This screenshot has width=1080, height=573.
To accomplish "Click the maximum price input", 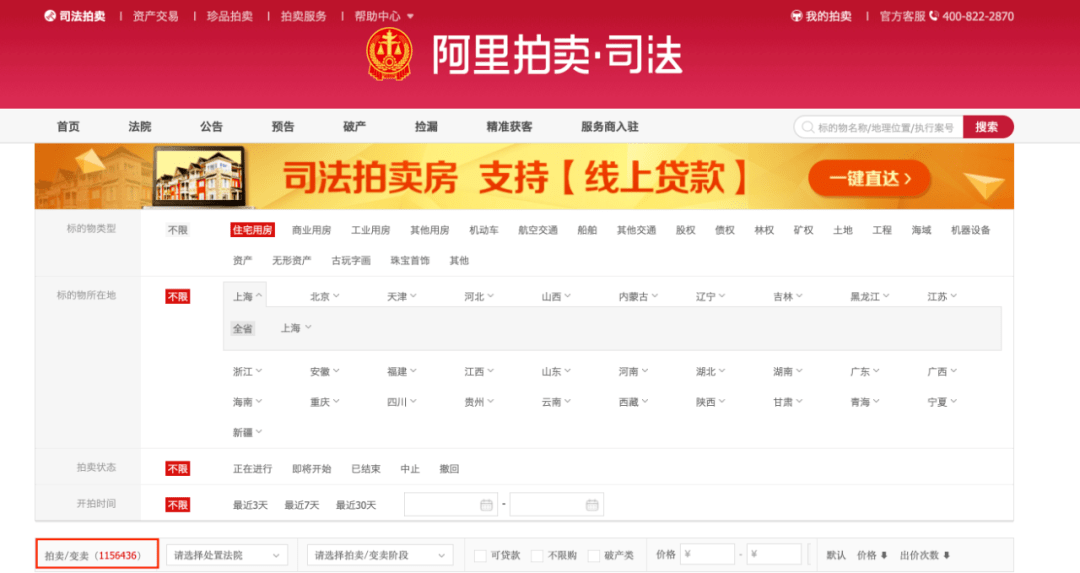I will [774, 554].
